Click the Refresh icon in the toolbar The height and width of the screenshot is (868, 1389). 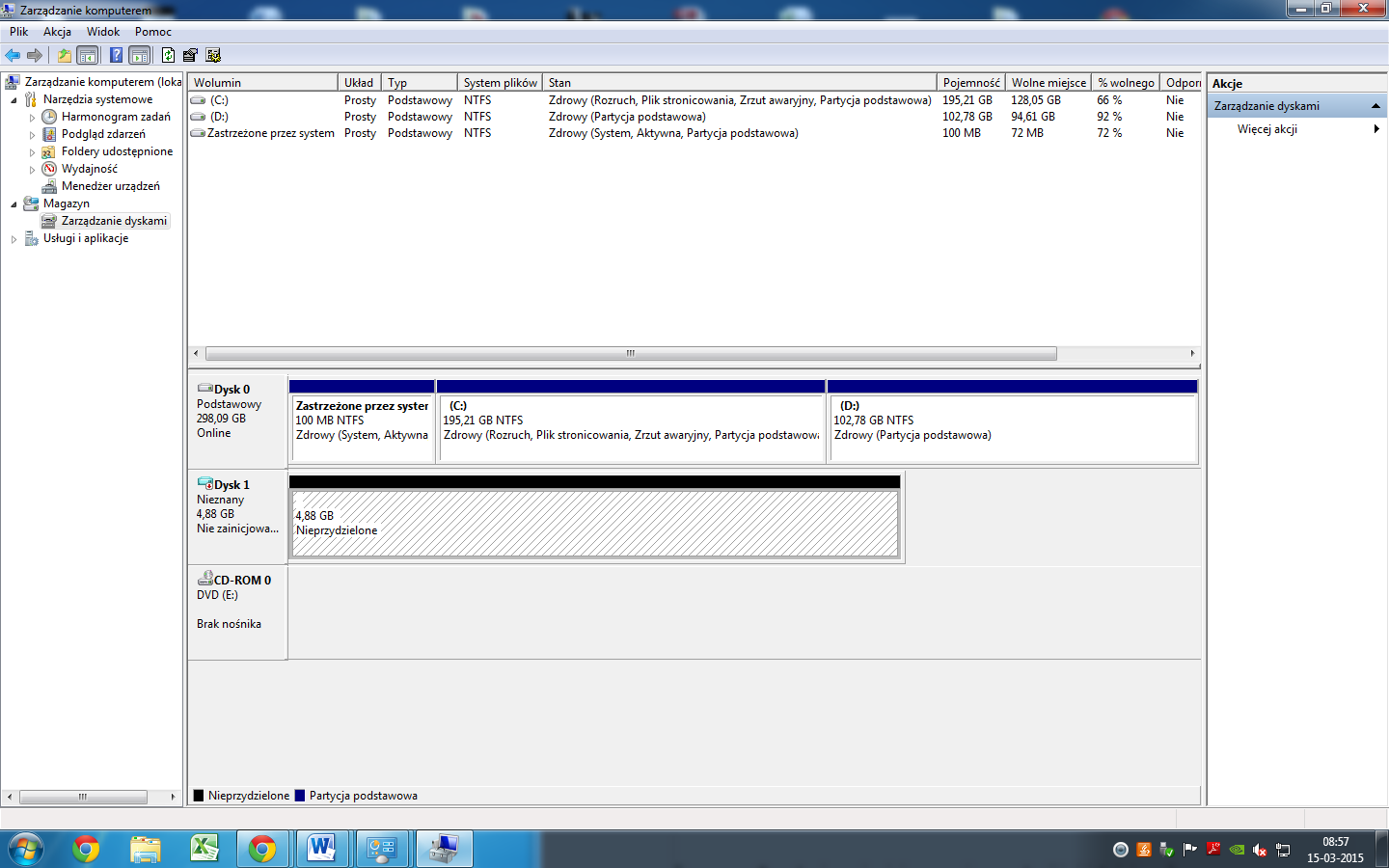(x=168, y=55)
